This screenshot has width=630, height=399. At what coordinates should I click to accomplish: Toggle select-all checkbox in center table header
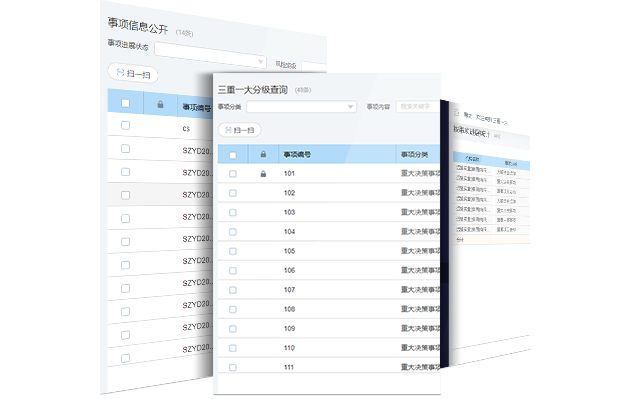tap(233, 155)
